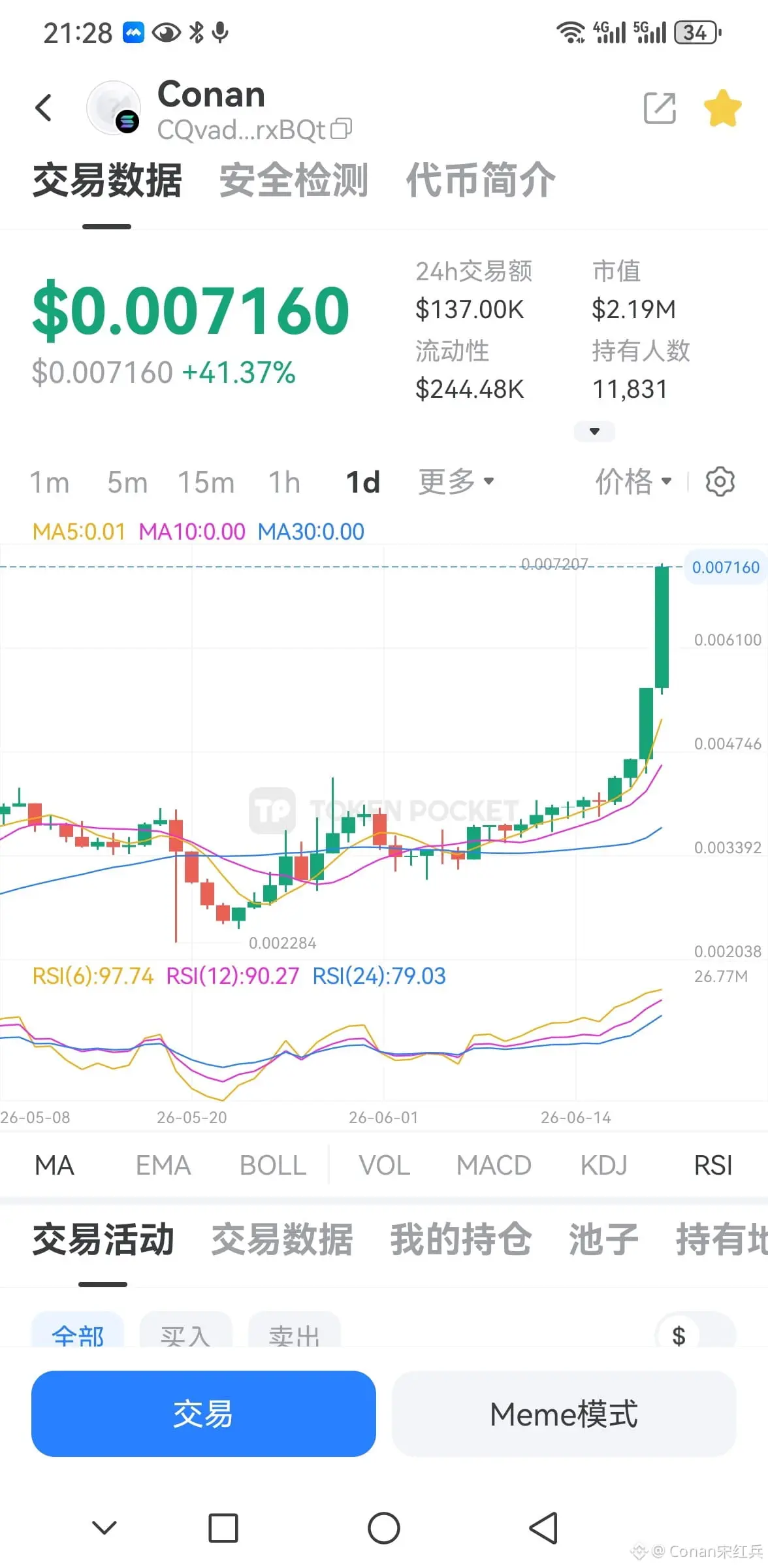Screen dimensions: 768x1568
Task: Filter trades by 卖出
Action: click(x=295, y=1330)
